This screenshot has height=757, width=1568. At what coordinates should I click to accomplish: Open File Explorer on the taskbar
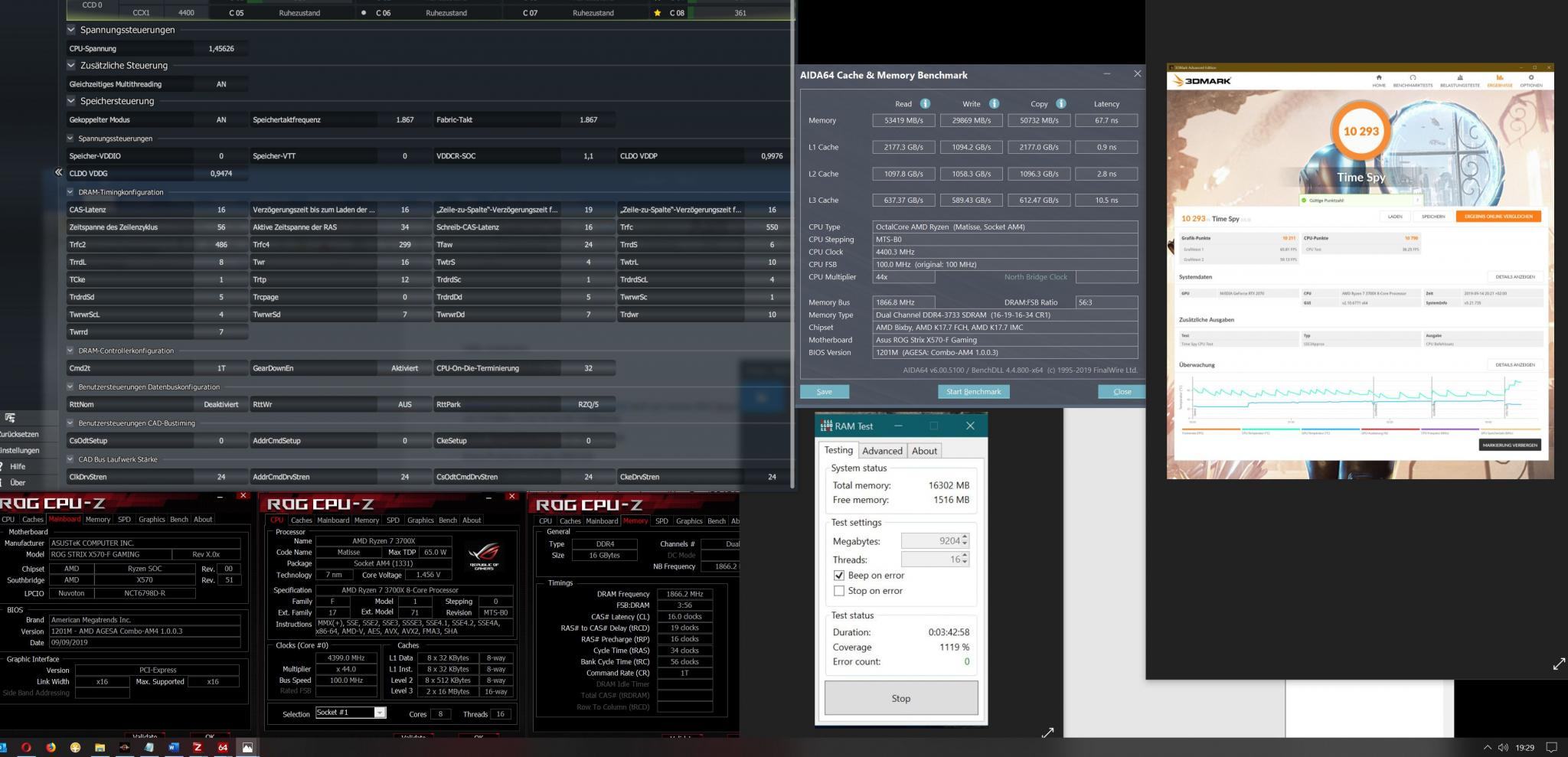point(100,747)
